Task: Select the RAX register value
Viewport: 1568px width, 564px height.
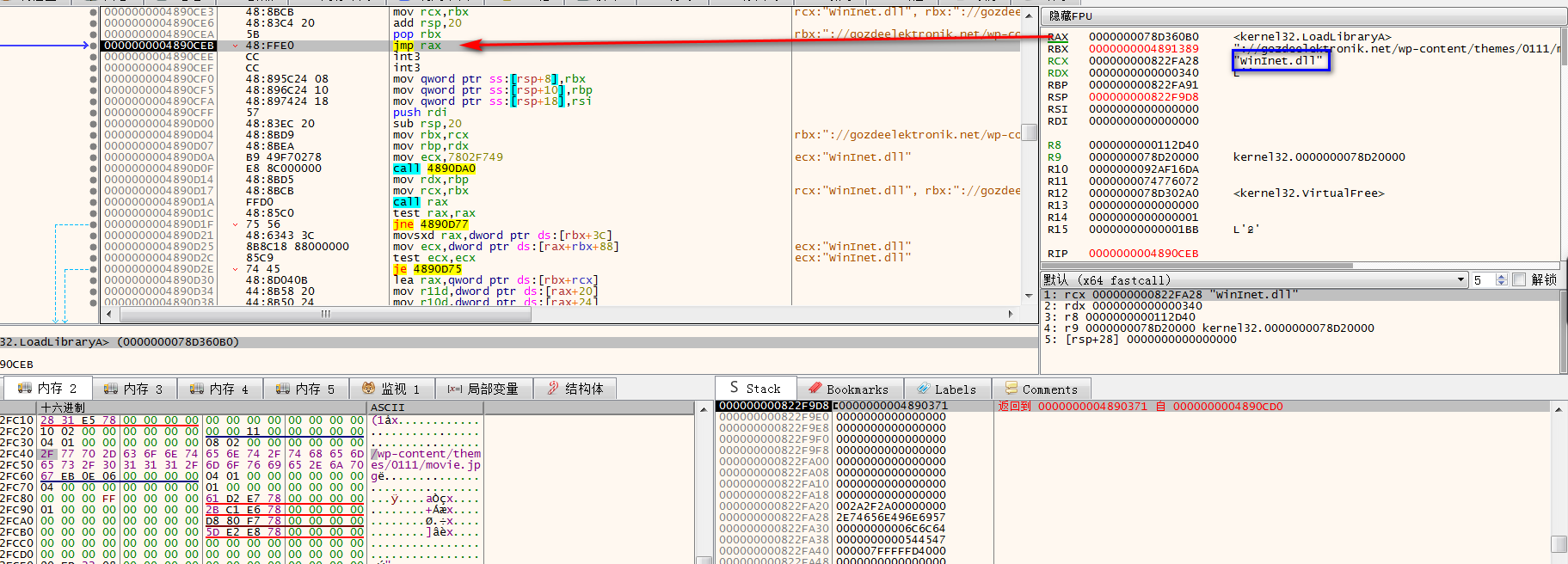Action: click(1143, 37)
